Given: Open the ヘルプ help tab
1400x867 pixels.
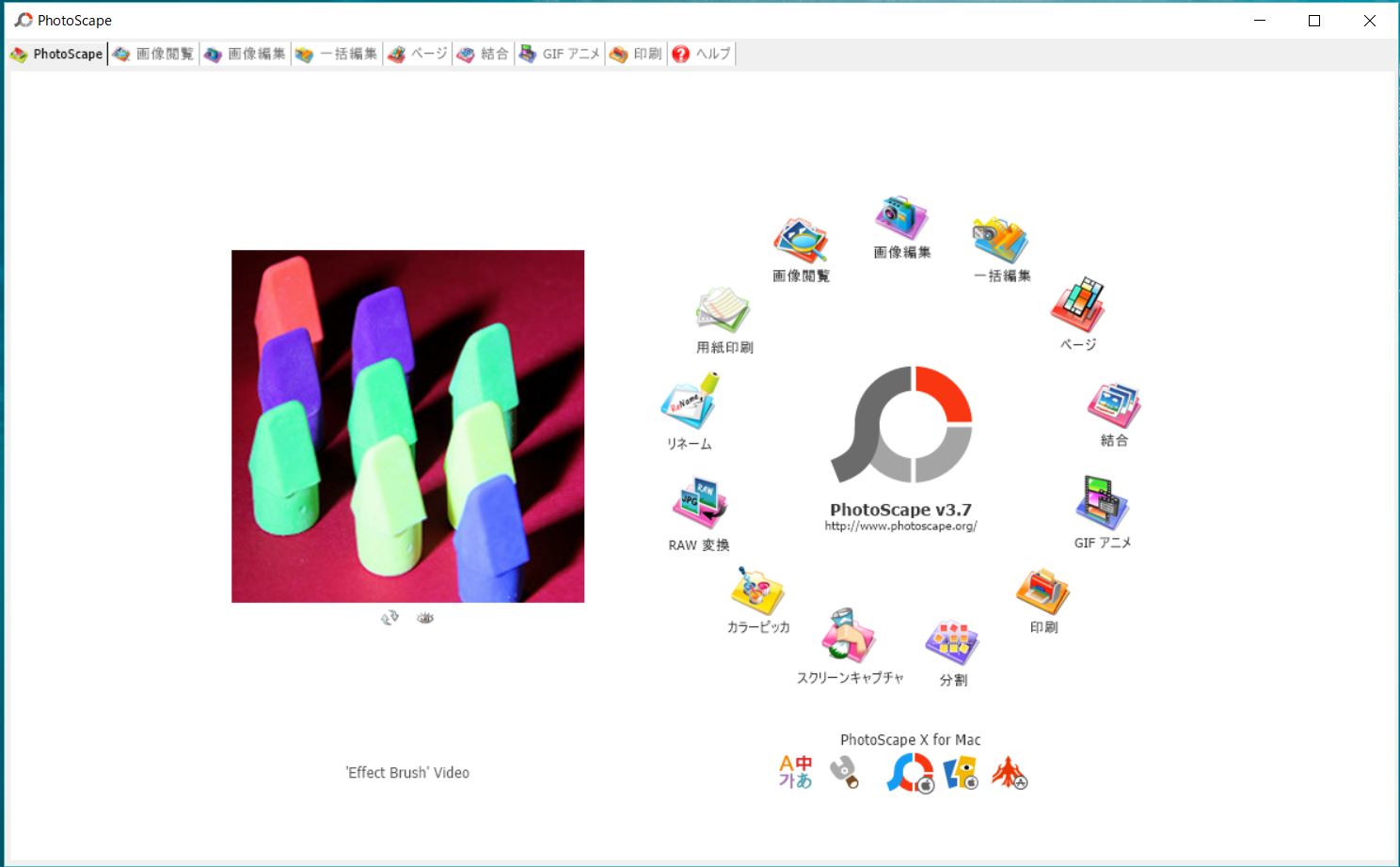Looking at the screenshot, I should 701,55.
